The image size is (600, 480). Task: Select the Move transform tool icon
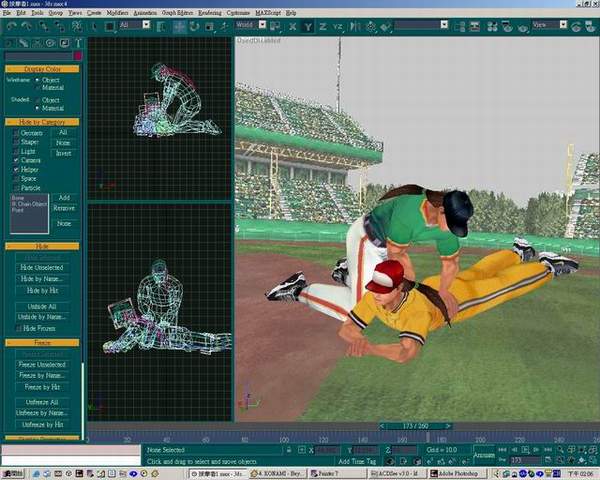click(179, 25)
